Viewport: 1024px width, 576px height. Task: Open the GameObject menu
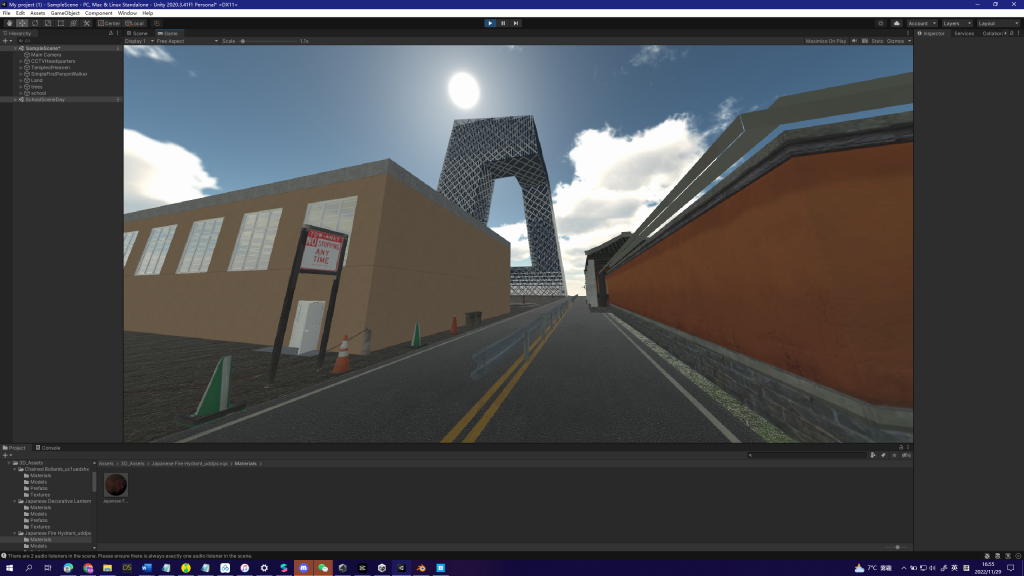[x=65, y=13]
